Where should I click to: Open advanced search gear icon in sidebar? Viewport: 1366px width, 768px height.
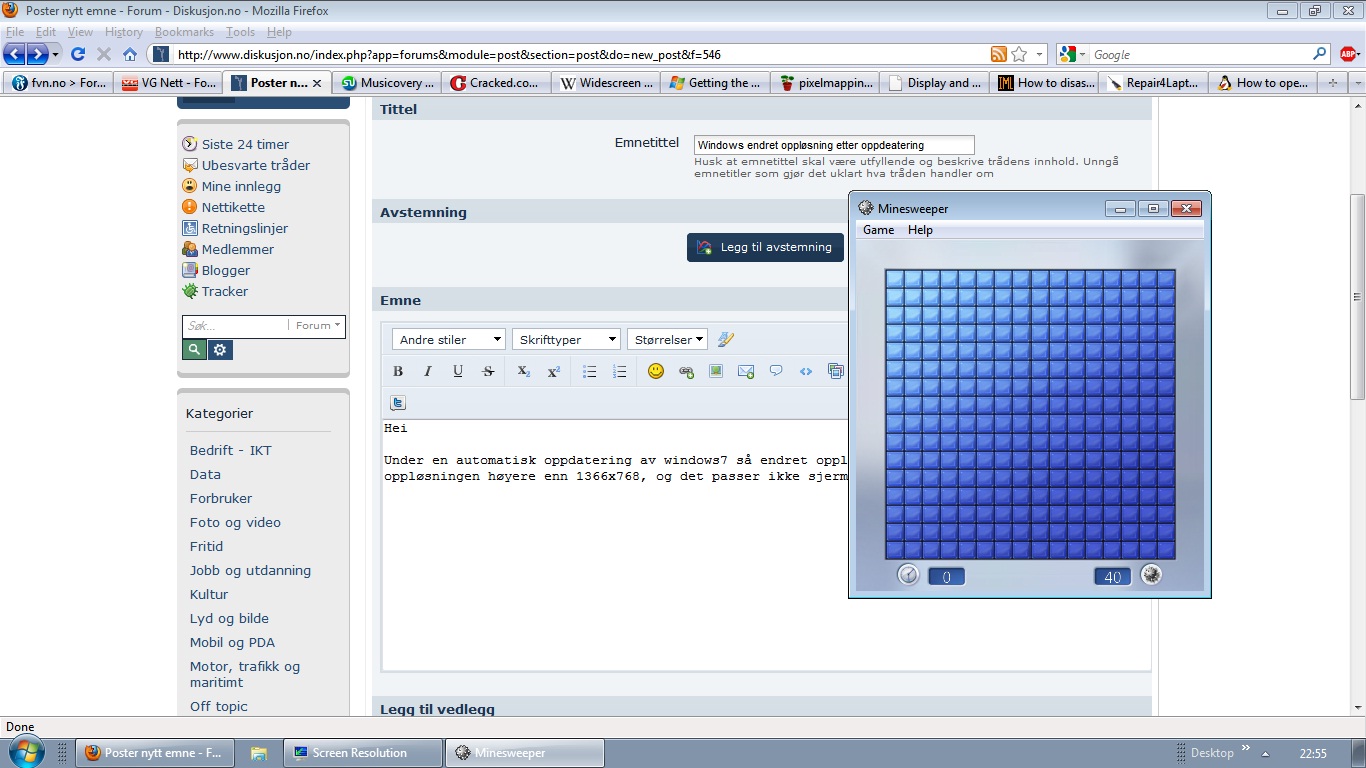[221, 349]
